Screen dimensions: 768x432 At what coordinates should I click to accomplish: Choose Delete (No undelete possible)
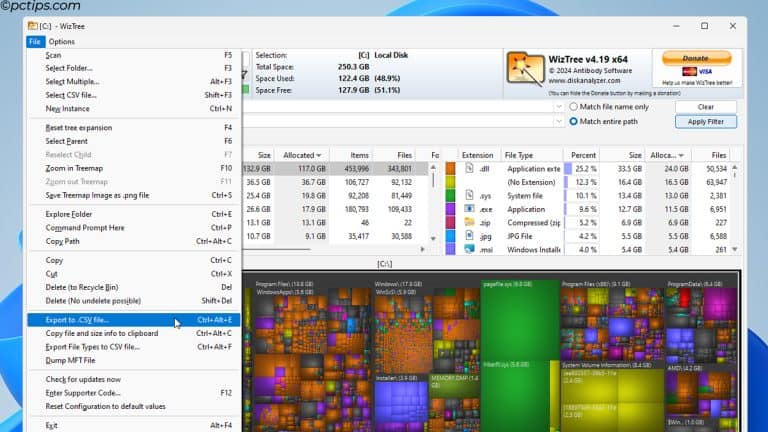(134, 301)
